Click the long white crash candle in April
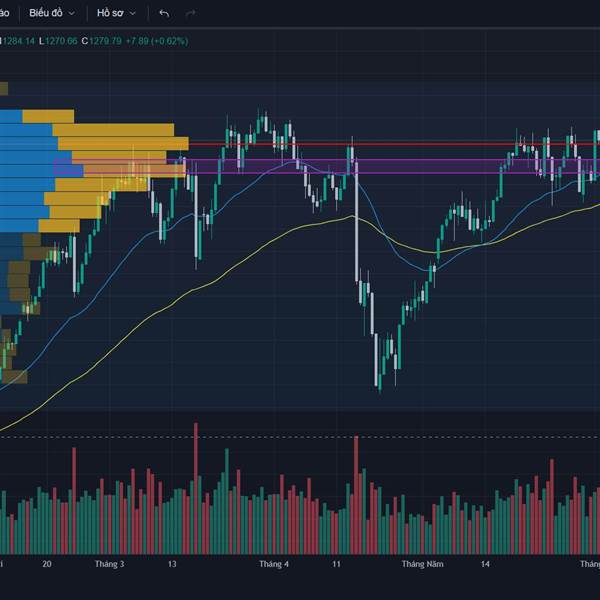600x600 pixels. pyautogui.click(x=357, y=222)
